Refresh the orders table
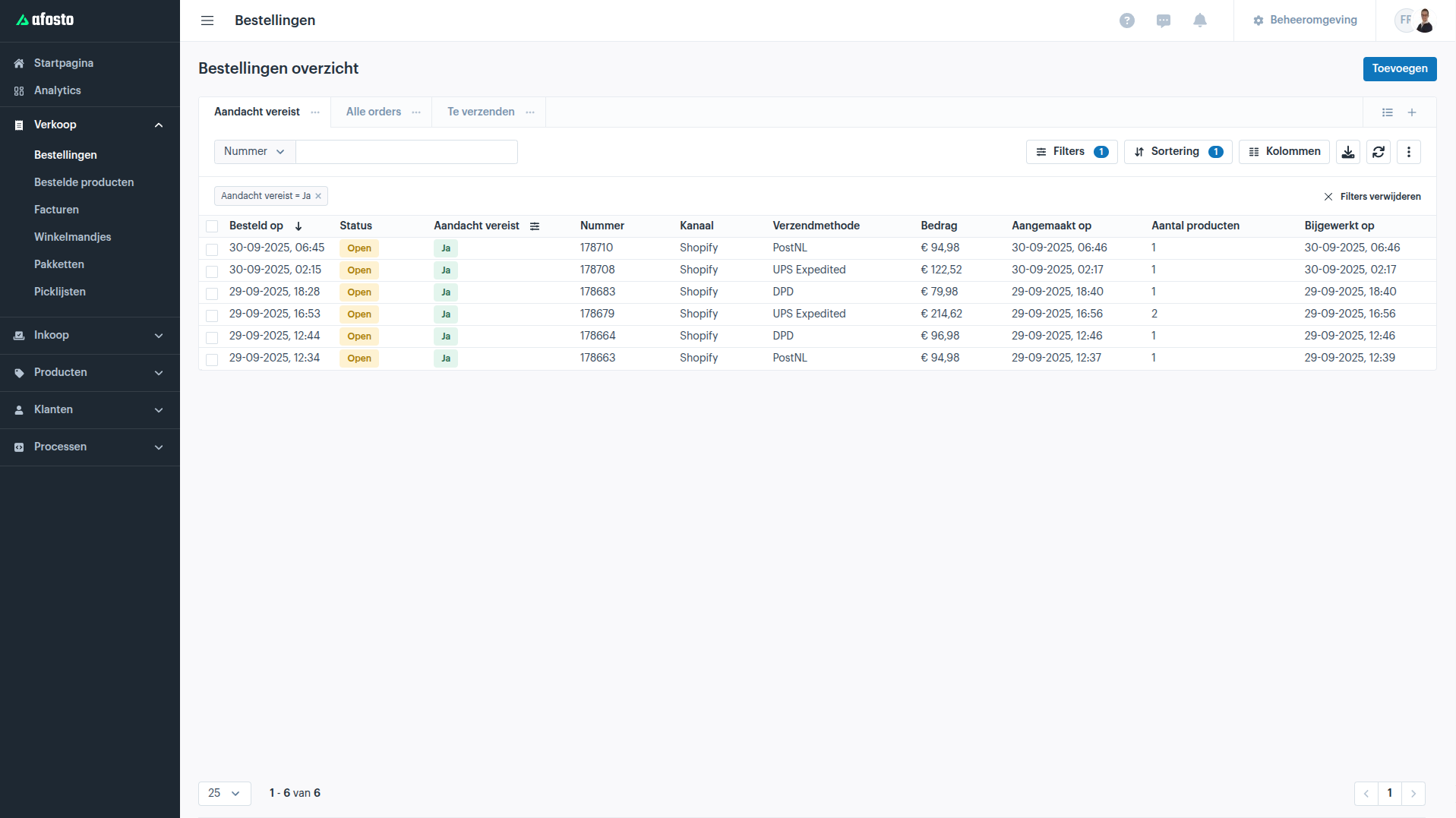The image size is (1456, 818). [x=1378, y=152]
